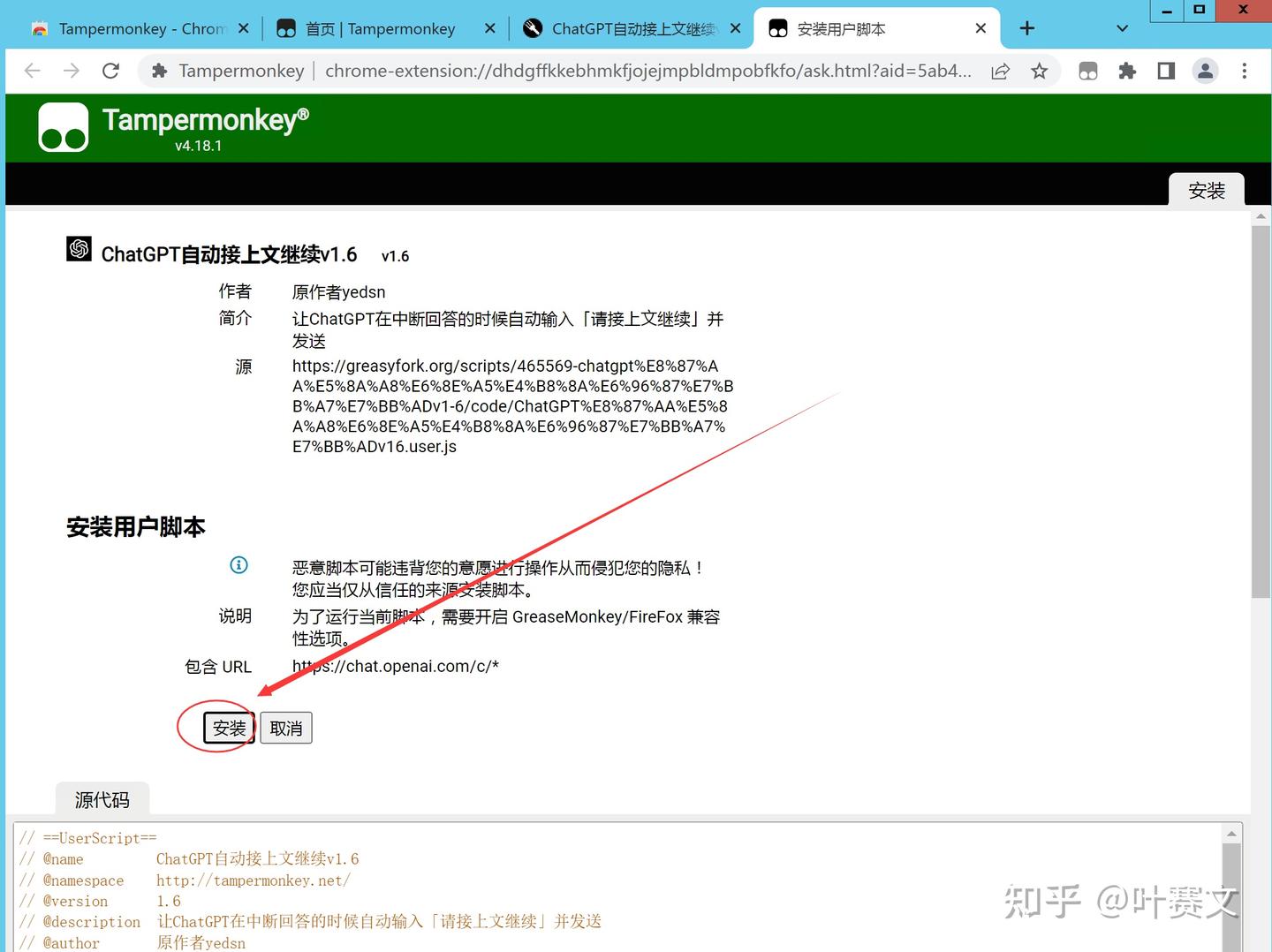Click the share icon in address bar
Image resolution: width=1272 pixels, height=952 pixels.
coord(1000,71)
